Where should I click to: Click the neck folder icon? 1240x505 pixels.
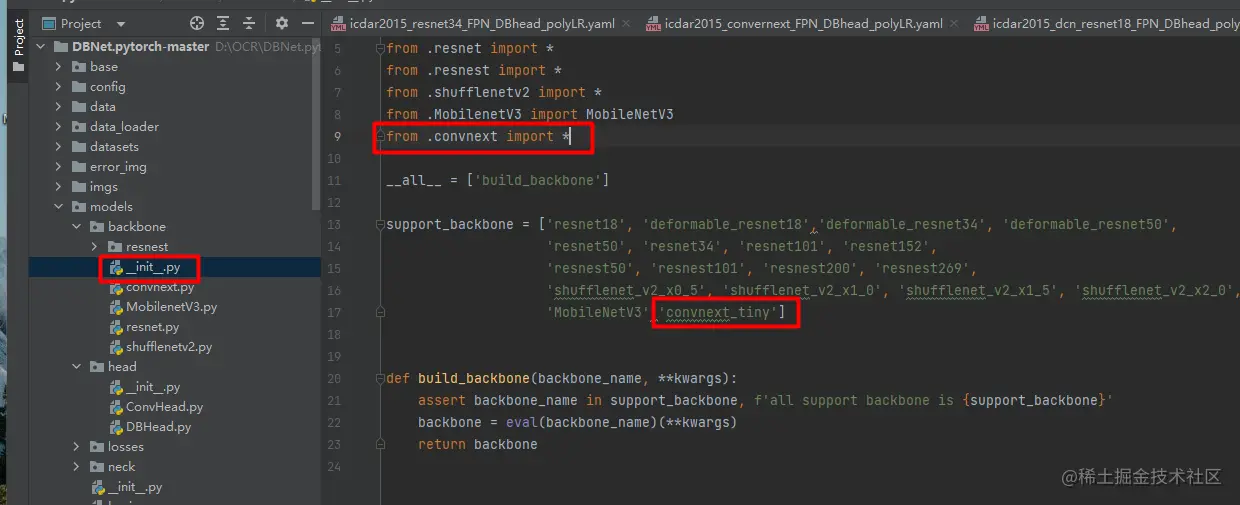(97, 467)
